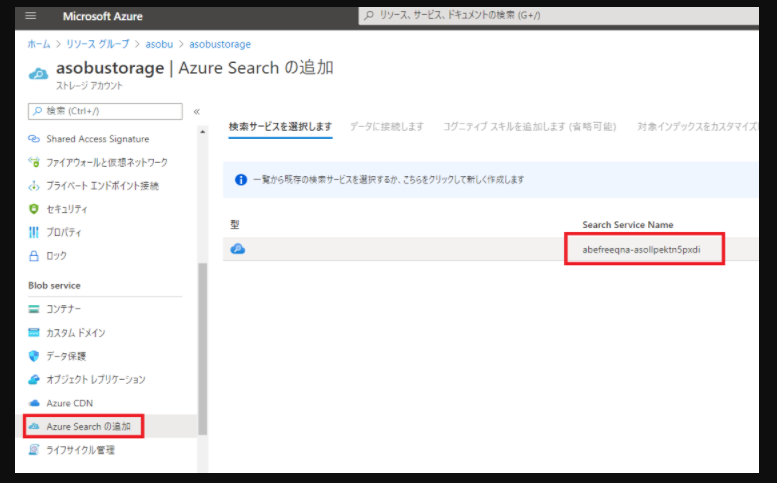Click the sidebar scroll up arrow

tap(202, 132)
